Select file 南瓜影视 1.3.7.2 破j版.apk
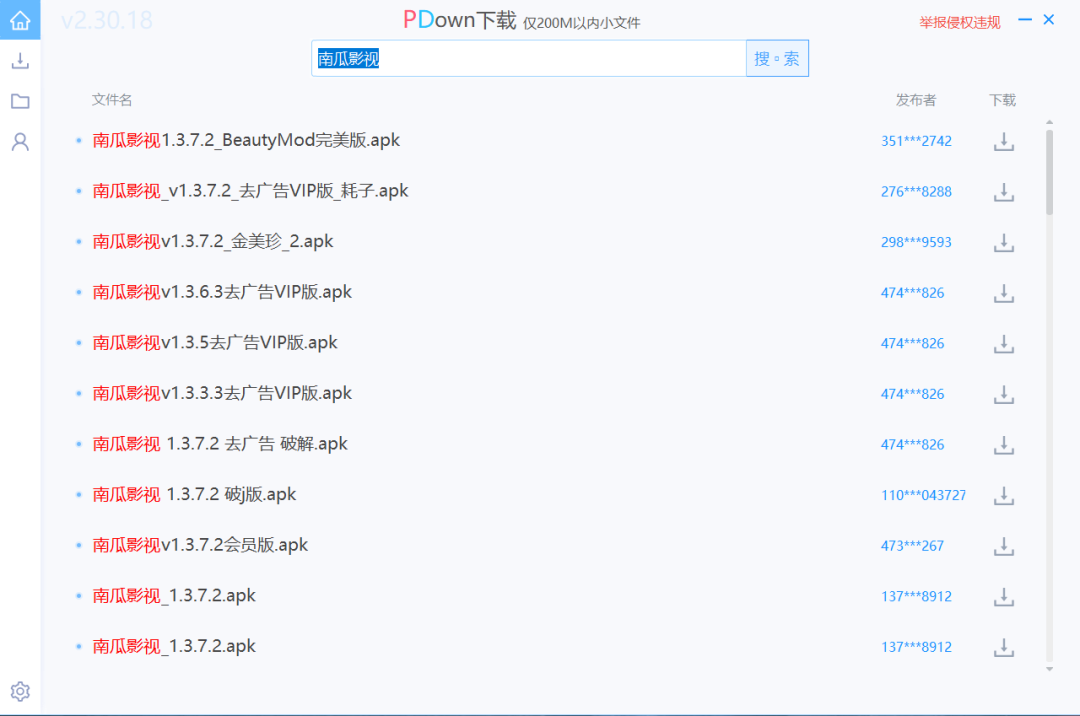The image size is (1080, 716). click(194, 494)
